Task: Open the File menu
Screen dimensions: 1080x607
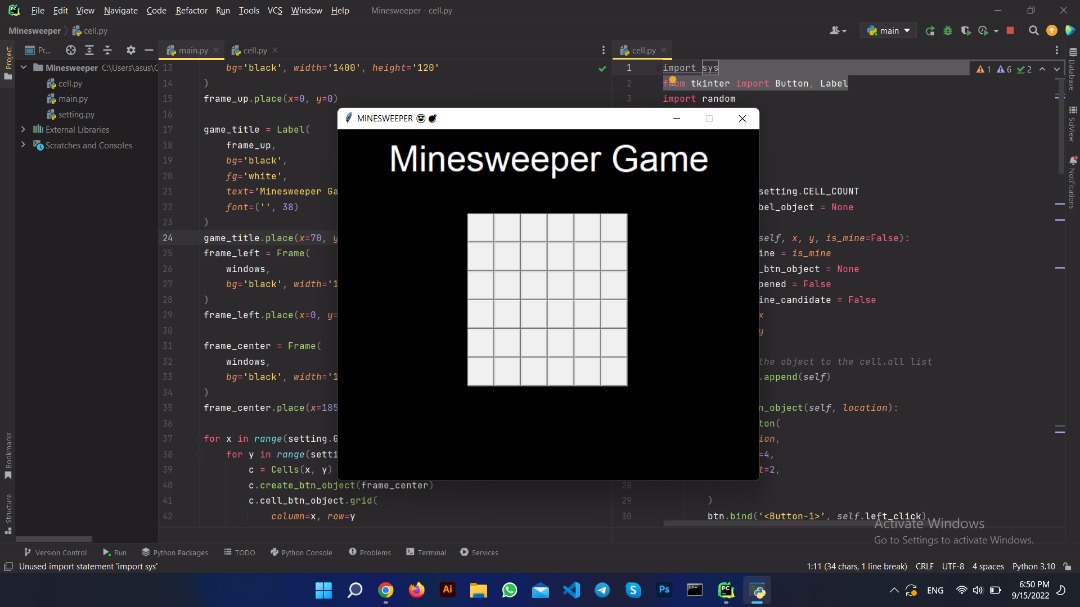Action: click(37, 10)
